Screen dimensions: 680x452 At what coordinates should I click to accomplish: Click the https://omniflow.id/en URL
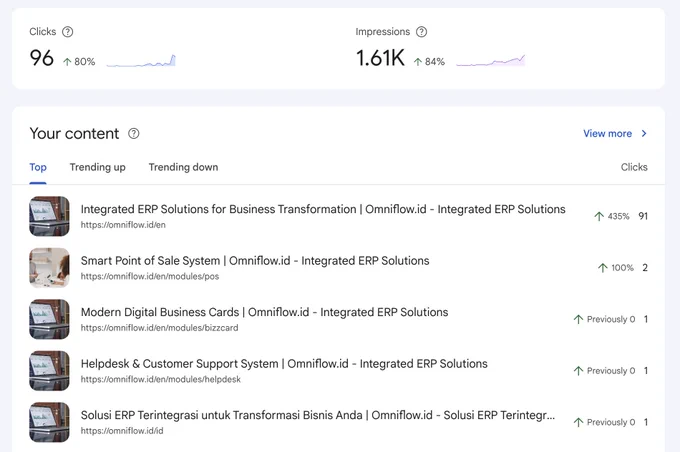tap(123, 225)
